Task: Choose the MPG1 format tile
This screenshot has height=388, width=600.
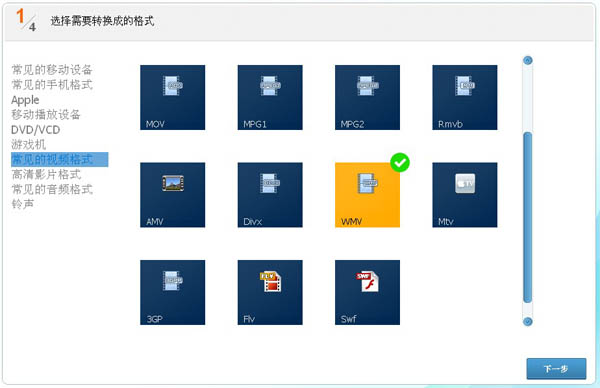Action: point(270,98)
